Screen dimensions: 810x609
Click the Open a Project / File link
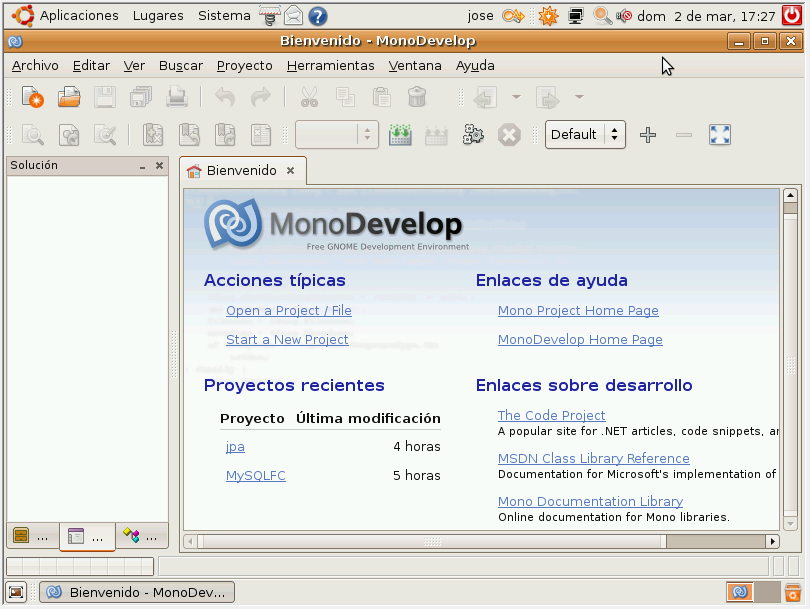coord(289,310)
